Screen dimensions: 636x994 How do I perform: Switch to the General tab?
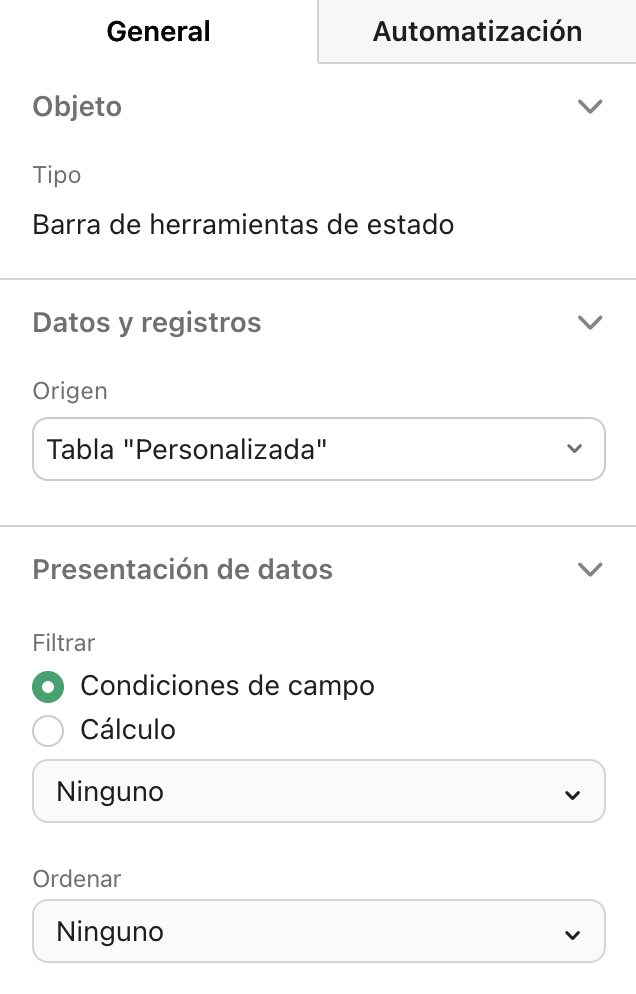[x=158, y=31]
